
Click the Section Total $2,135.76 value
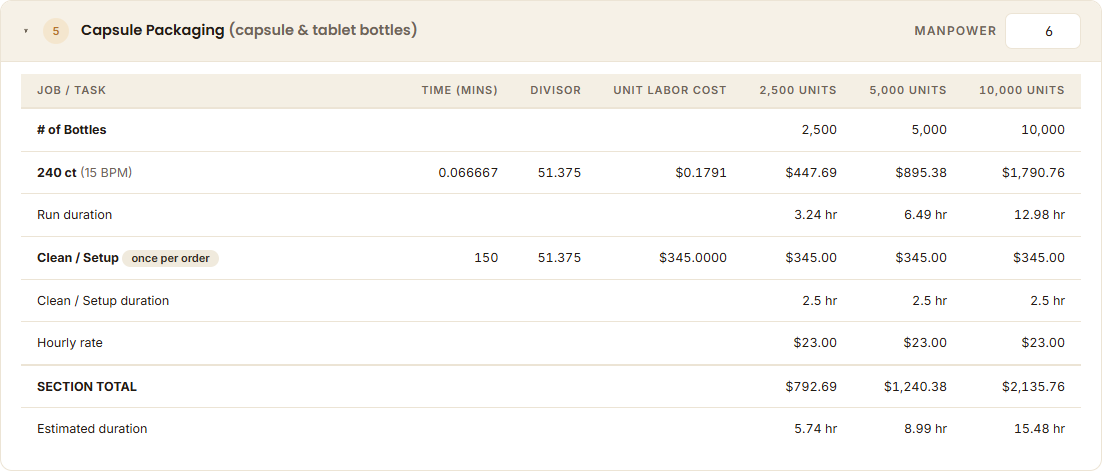(1033, 387)
